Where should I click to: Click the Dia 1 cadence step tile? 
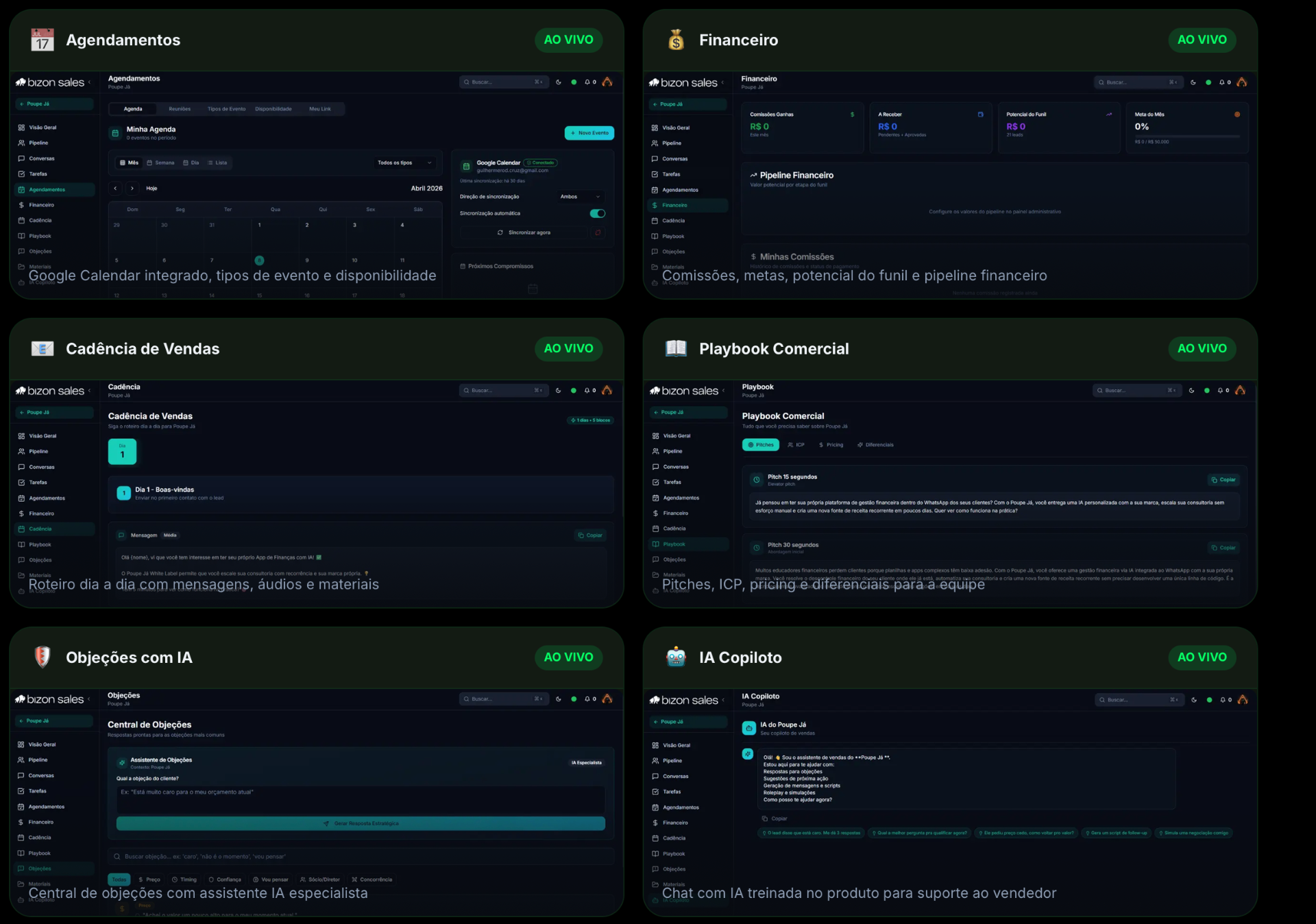click(122, 452)
